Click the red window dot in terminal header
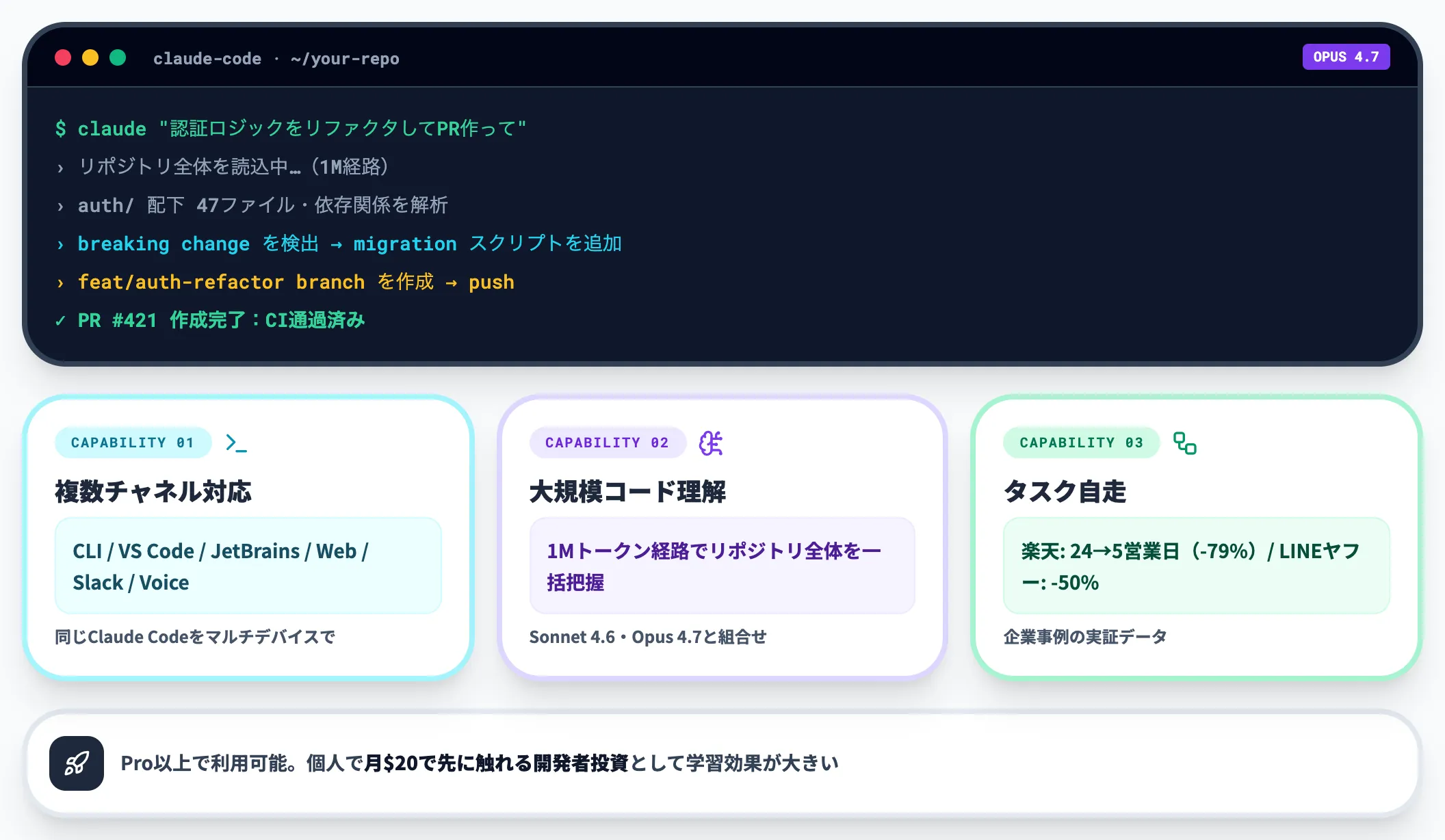Viewport: 1445px width, 840px height. tap(63, 57)
